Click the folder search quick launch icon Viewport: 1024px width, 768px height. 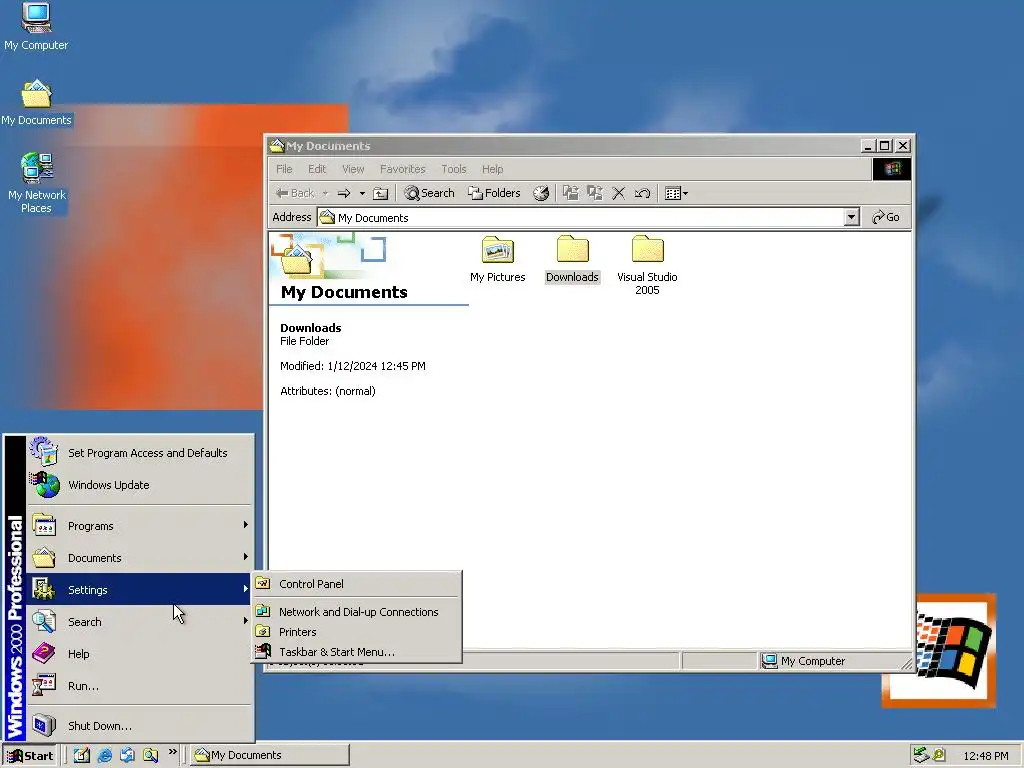(151, 755)
